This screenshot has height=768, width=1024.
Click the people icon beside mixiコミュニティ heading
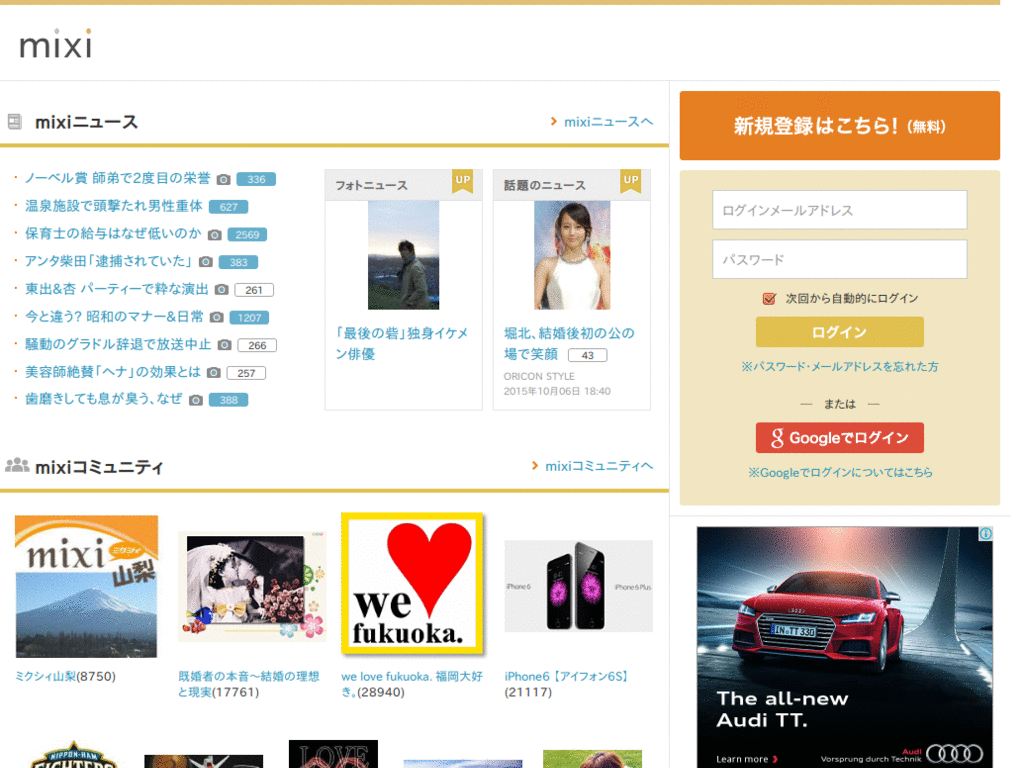[x=18, y=466]
